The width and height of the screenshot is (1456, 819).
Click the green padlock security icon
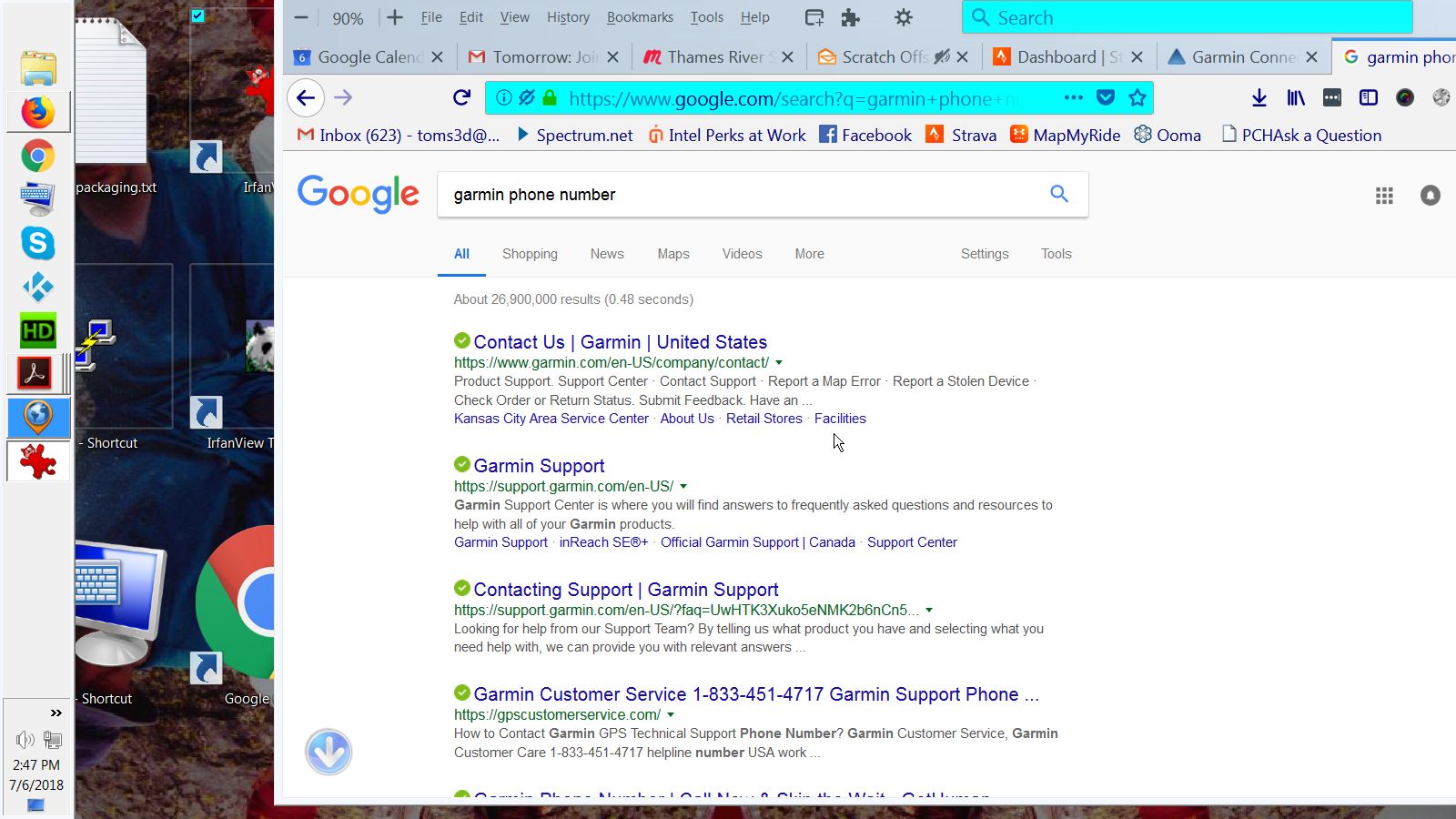coord(550,97)
